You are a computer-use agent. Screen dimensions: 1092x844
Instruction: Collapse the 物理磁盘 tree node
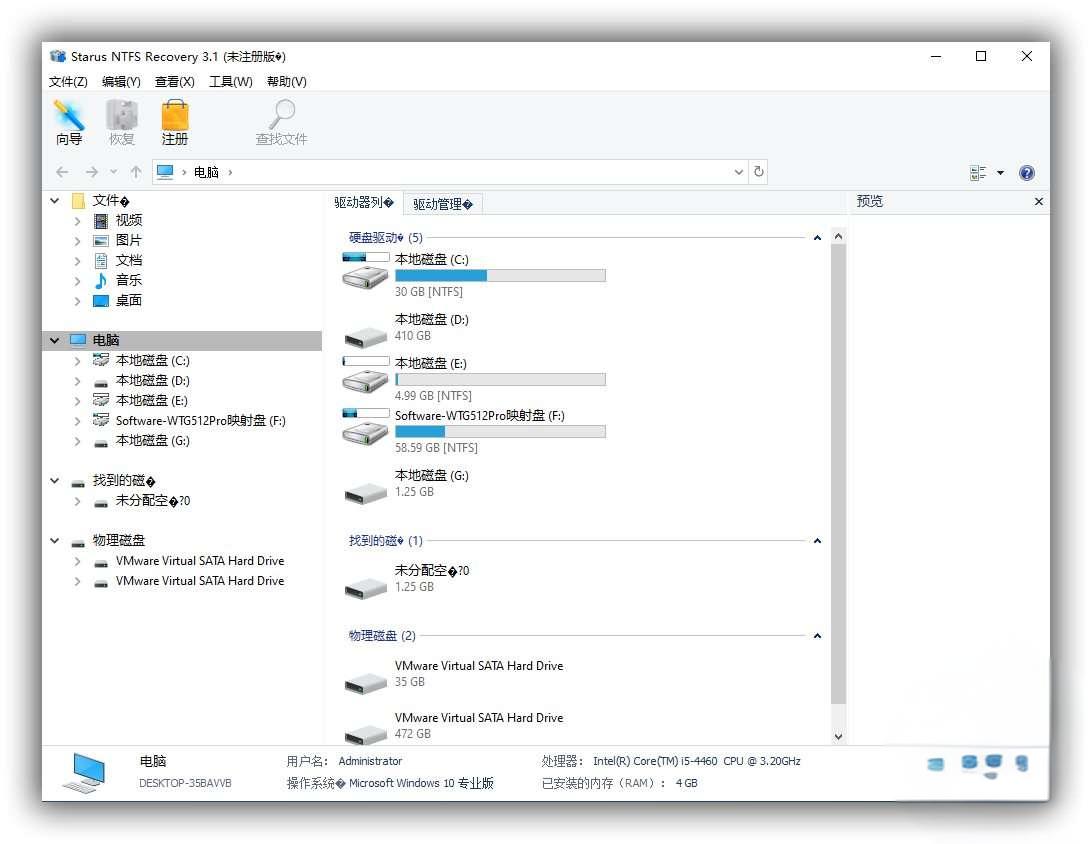pyautogui.click(x=54, y=540)
